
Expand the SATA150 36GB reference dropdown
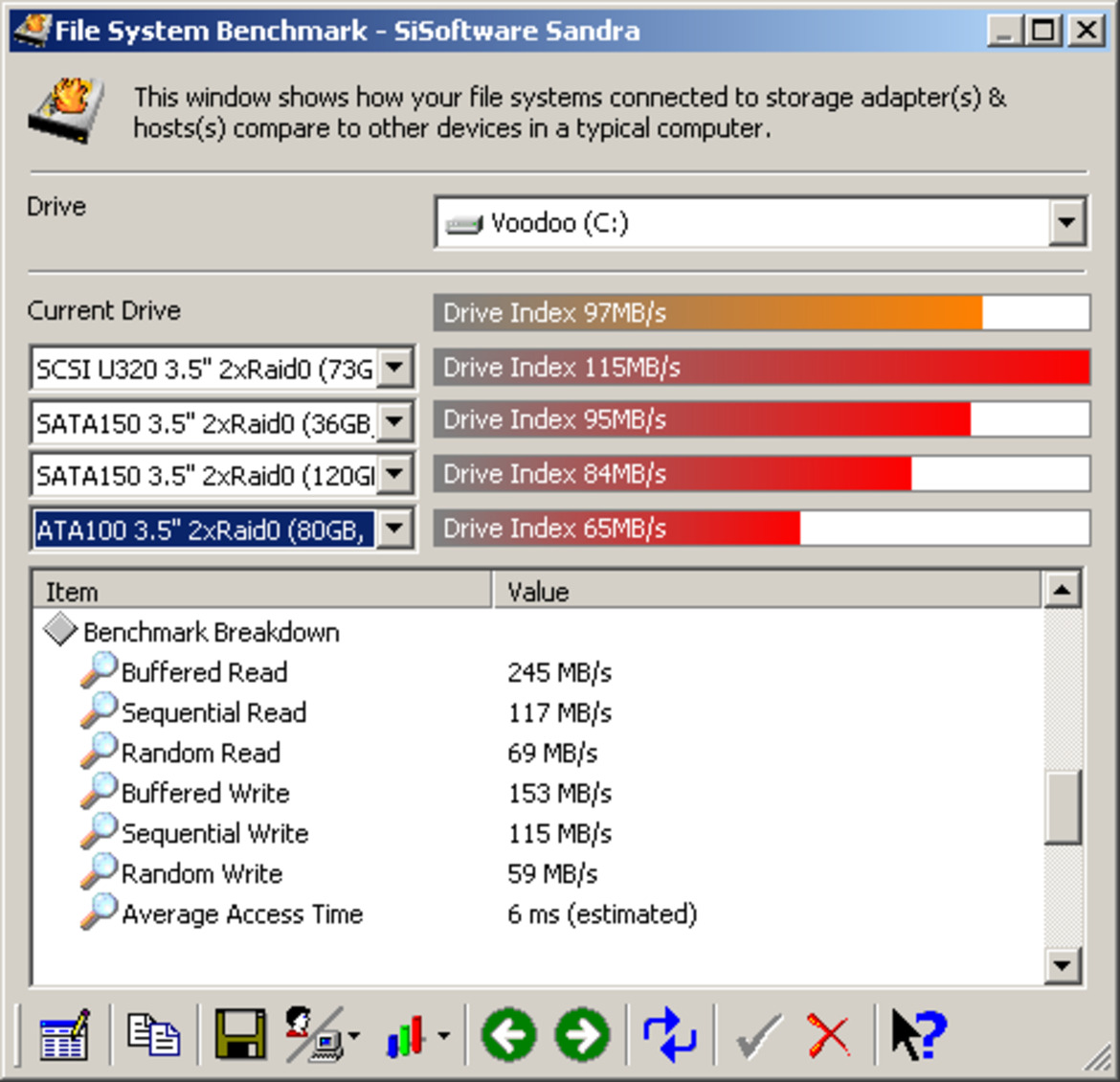[395, 421]
